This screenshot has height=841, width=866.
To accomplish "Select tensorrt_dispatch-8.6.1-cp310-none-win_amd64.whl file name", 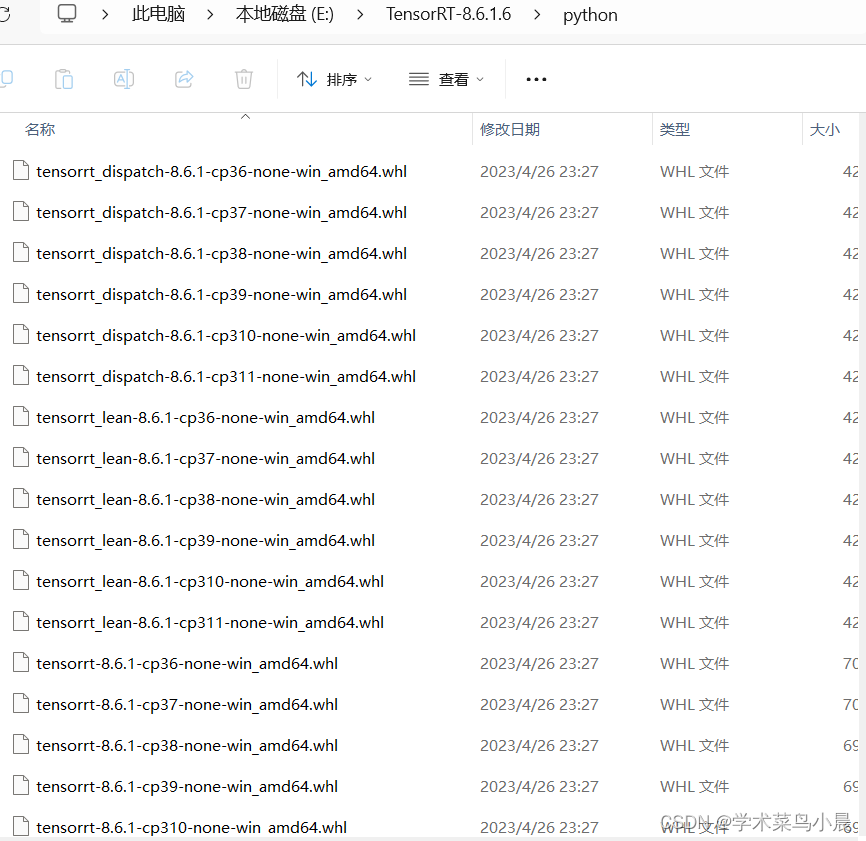I will [226, 336].
